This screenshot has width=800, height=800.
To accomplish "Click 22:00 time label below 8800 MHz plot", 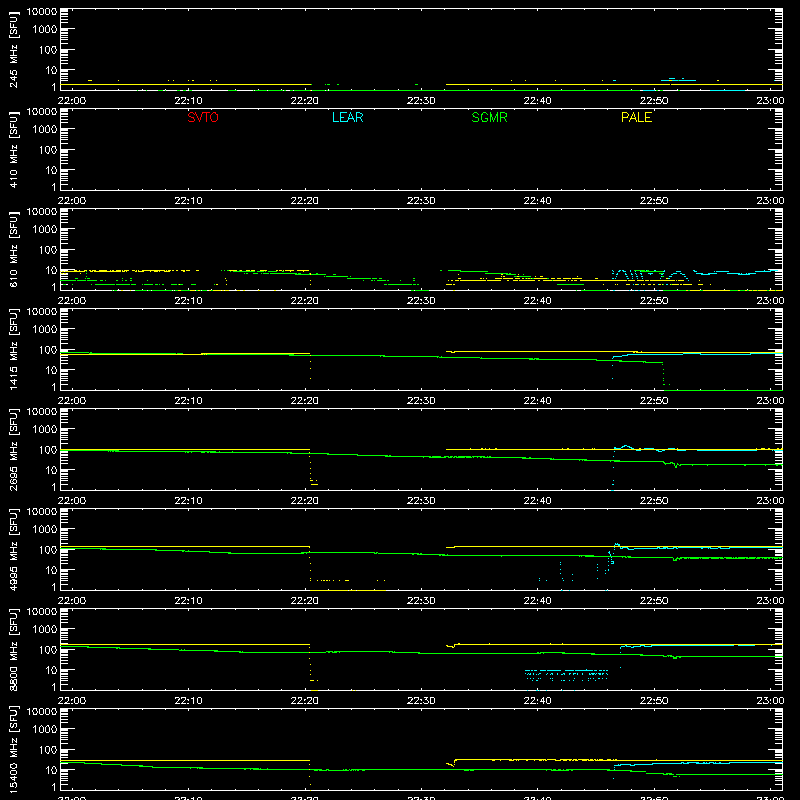I will pyautogui.click(x=72, y=701).
